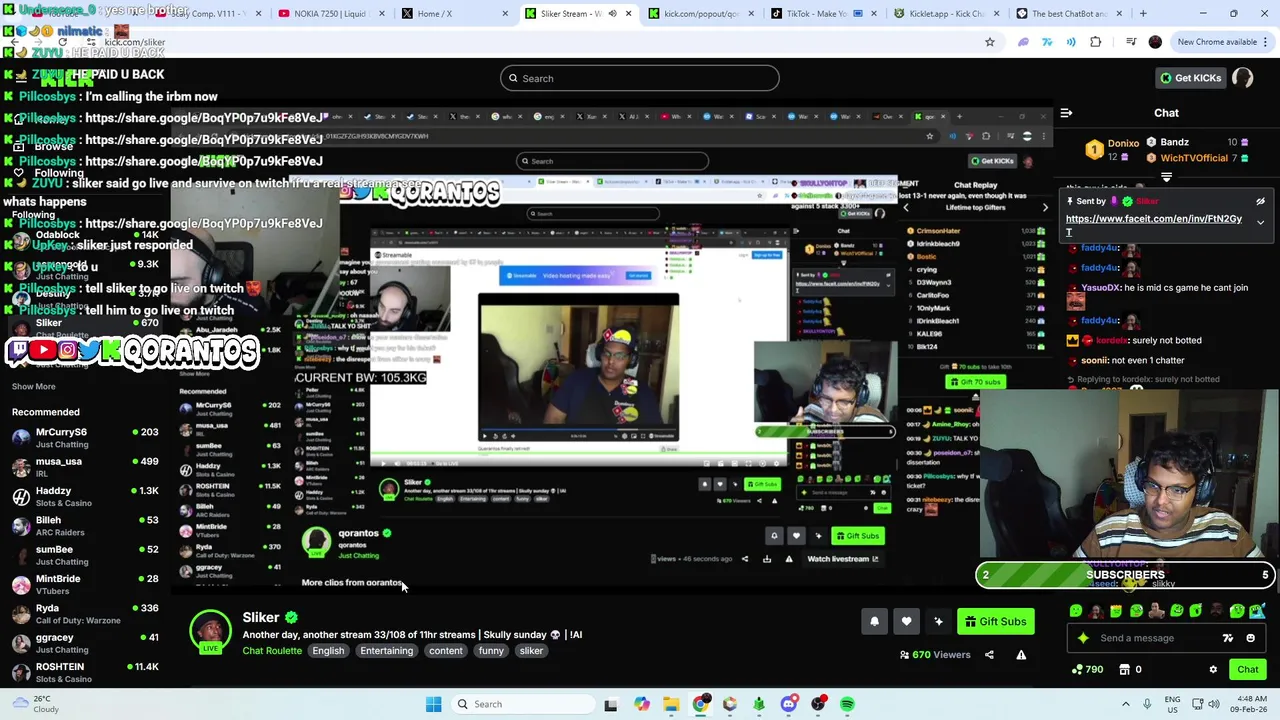Click the volume icon in system tray
Image resolution: width=1280 pixels, height=720 pixels.
click(x=1213, y=704)
